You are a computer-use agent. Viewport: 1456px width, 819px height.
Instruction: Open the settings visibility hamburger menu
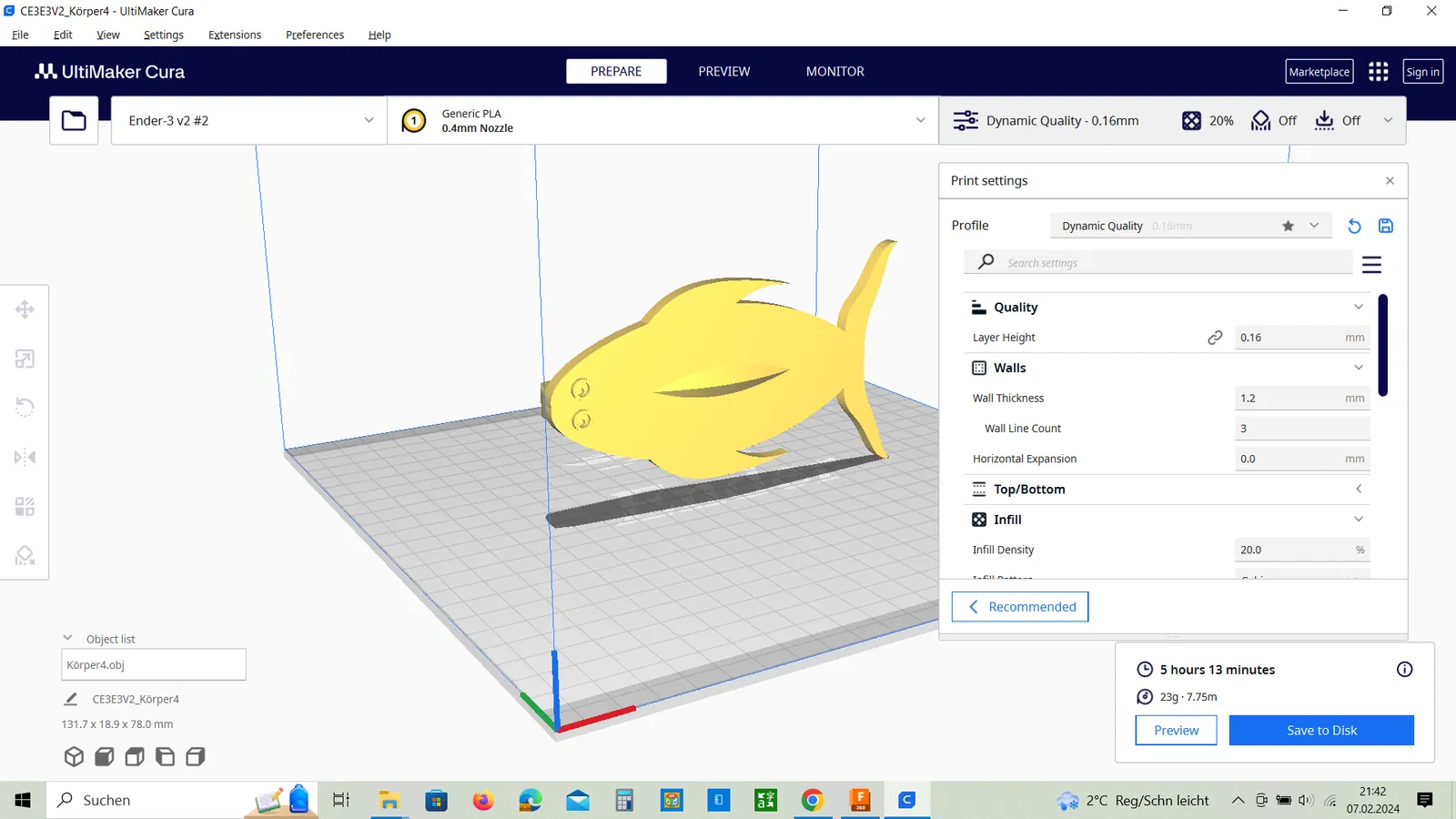point(1371,265)
